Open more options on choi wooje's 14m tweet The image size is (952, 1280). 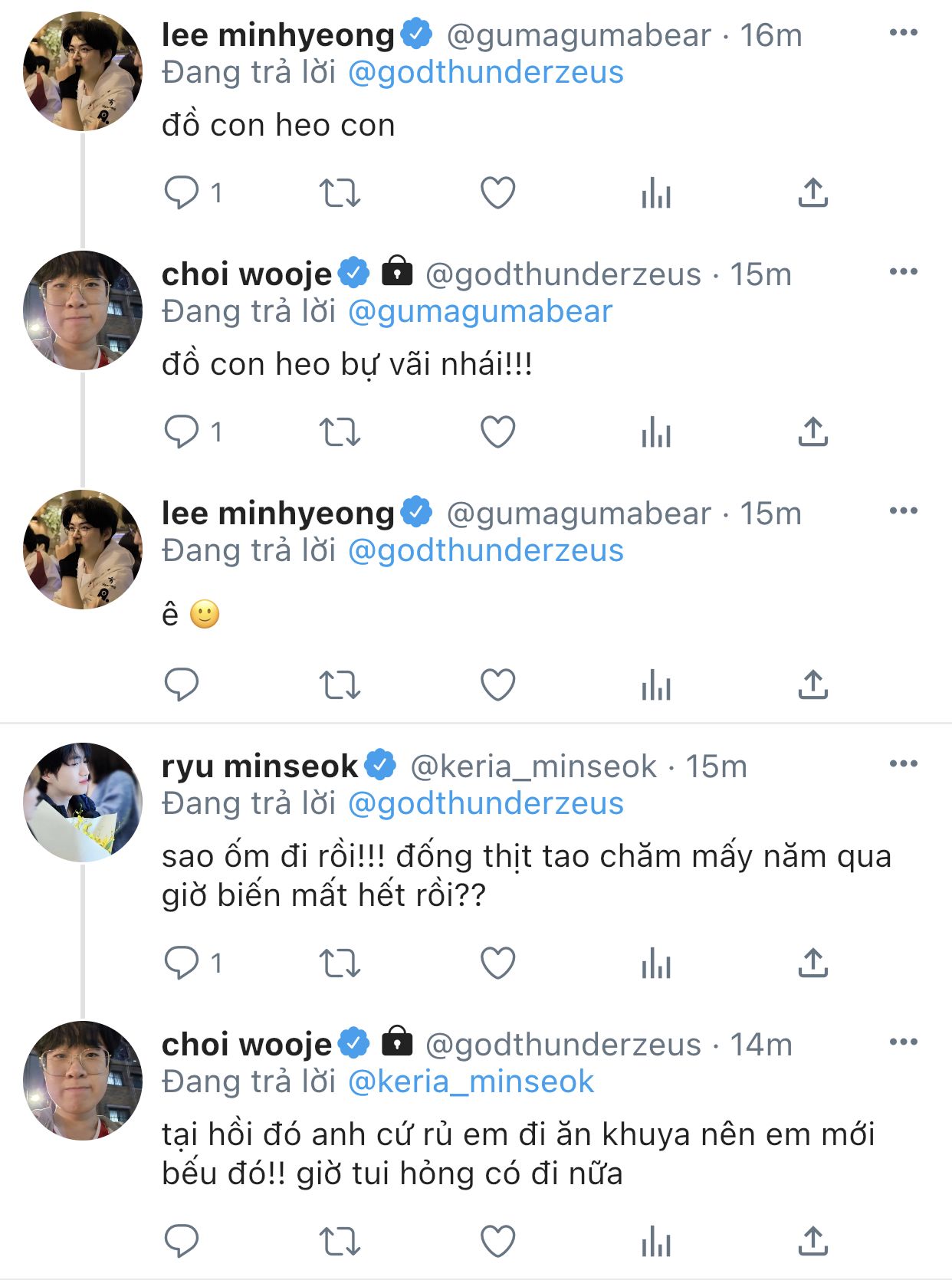(903, 1042)
